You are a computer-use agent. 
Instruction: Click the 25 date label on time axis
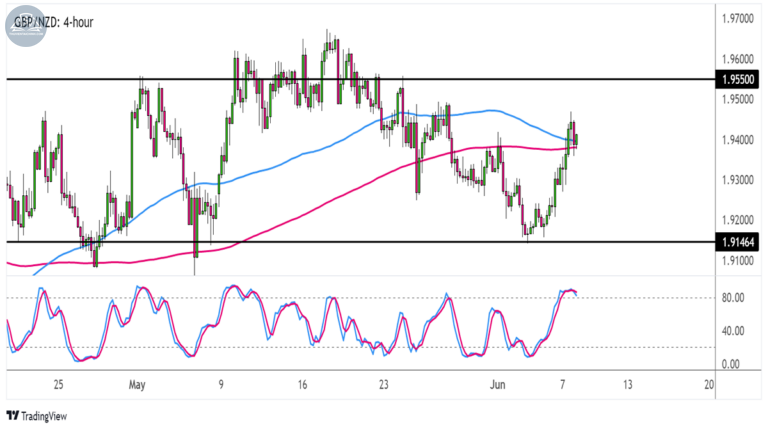58,384
